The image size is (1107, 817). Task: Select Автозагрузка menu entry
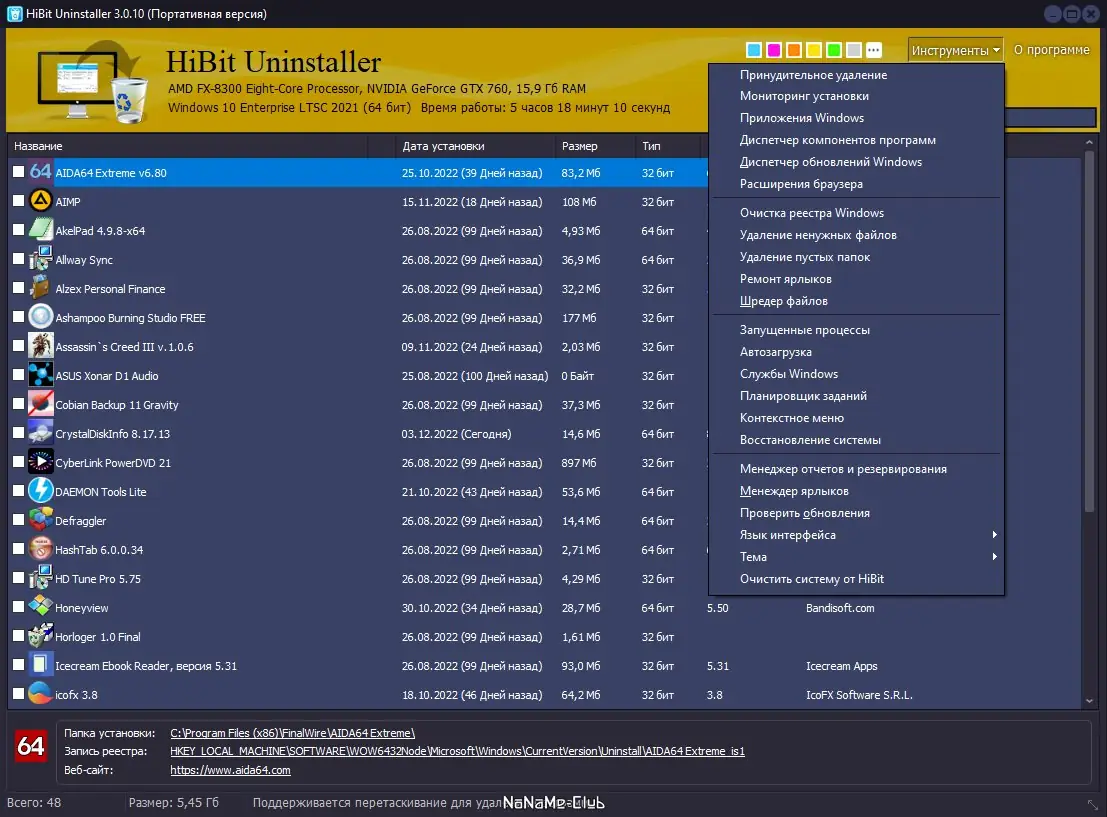pos(857,352)
